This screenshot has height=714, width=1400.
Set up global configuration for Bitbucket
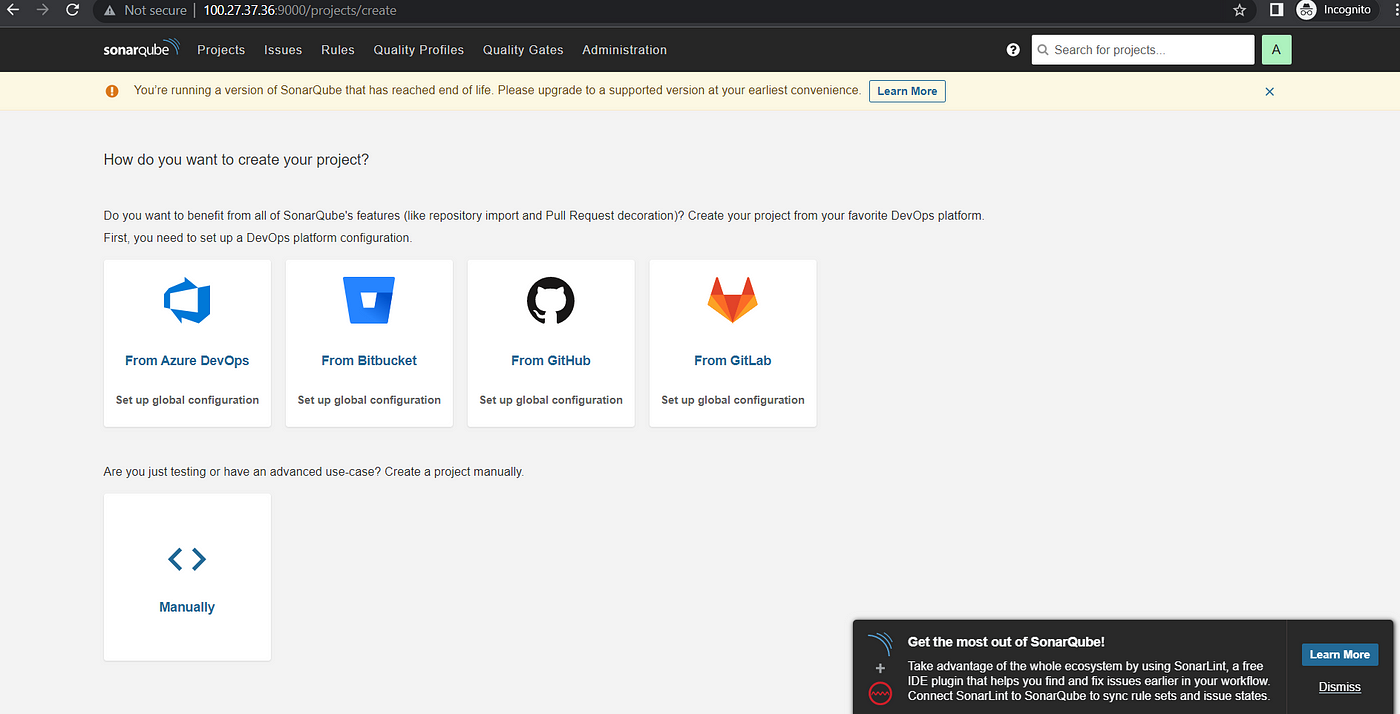(x=369, y=400)
